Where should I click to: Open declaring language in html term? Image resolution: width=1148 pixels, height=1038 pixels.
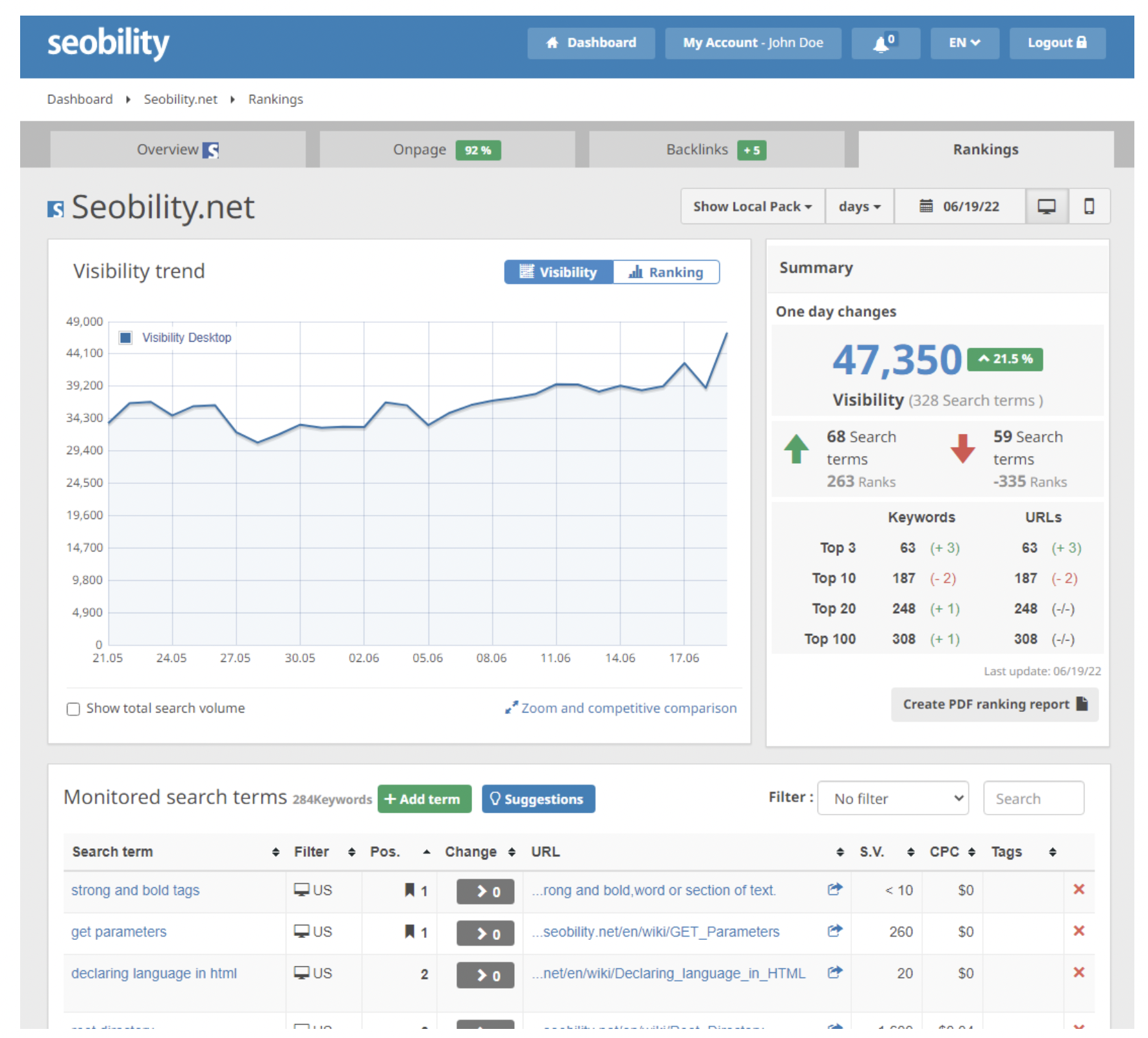click(x=154, y=973)
